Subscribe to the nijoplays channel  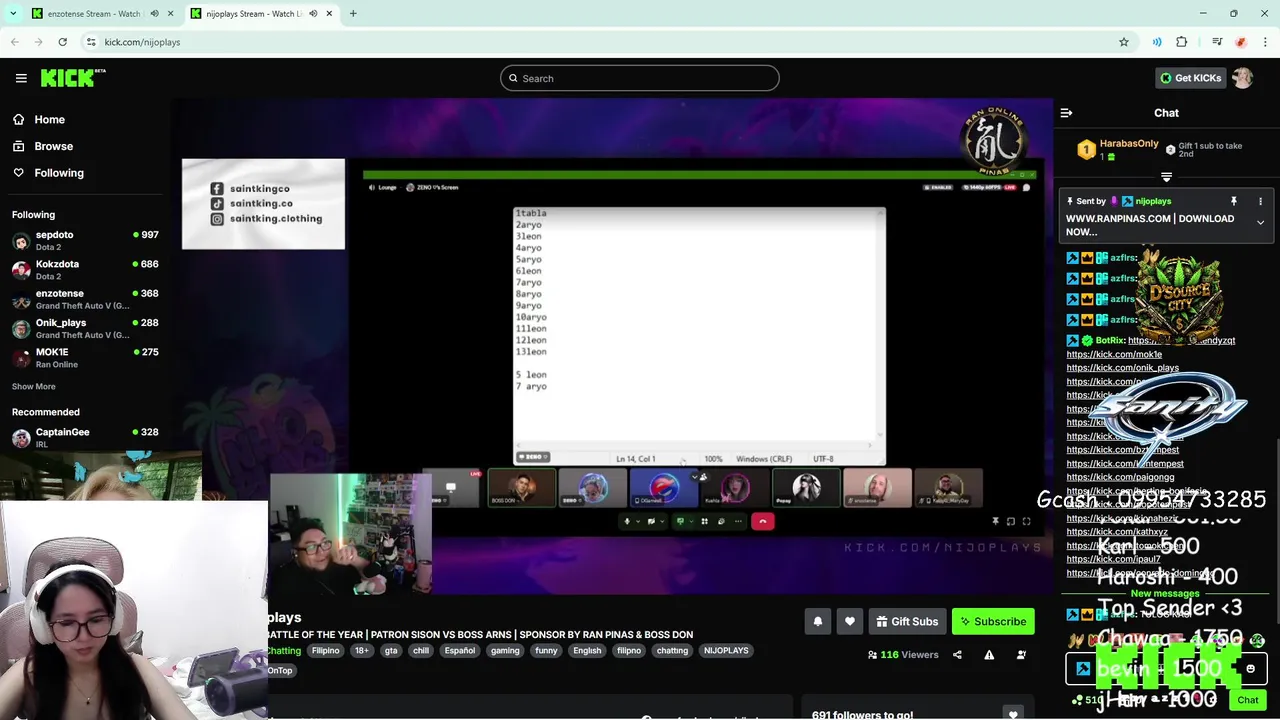[993, 621]
